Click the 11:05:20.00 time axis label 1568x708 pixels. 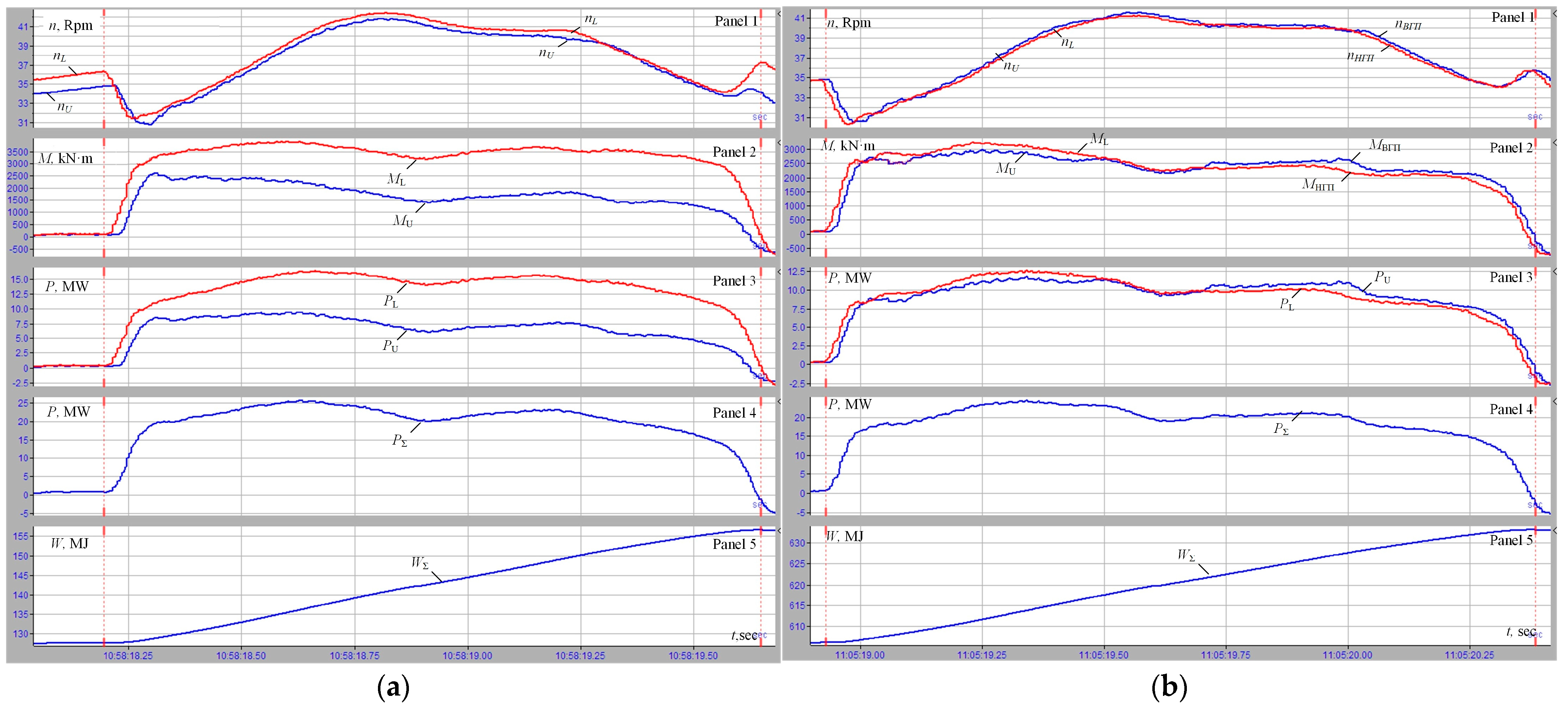pos(1348,655)
